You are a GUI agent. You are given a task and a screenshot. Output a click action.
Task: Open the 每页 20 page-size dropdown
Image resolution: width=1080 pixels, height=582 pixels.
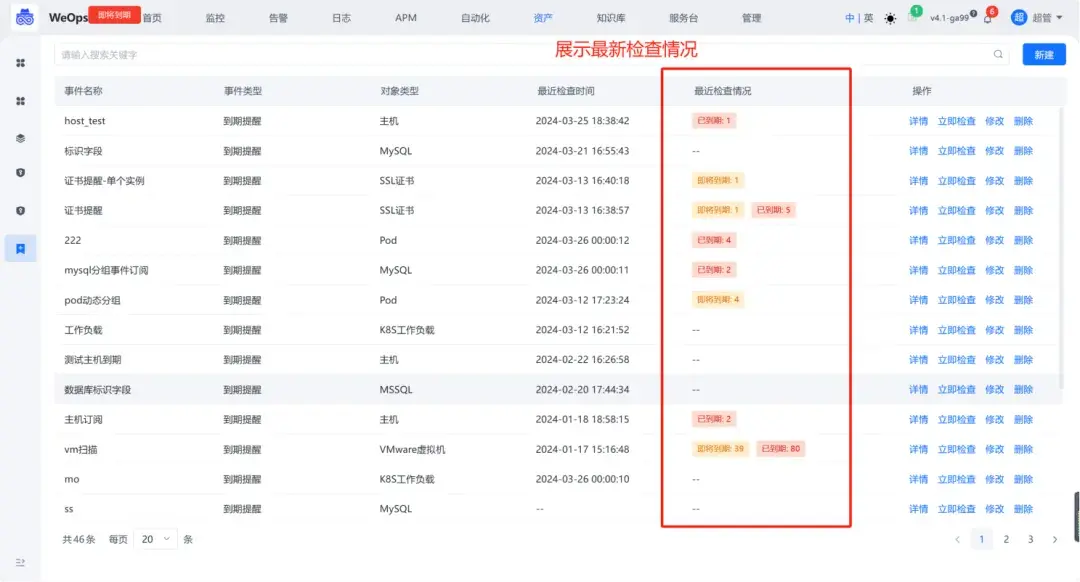point(155,539)
